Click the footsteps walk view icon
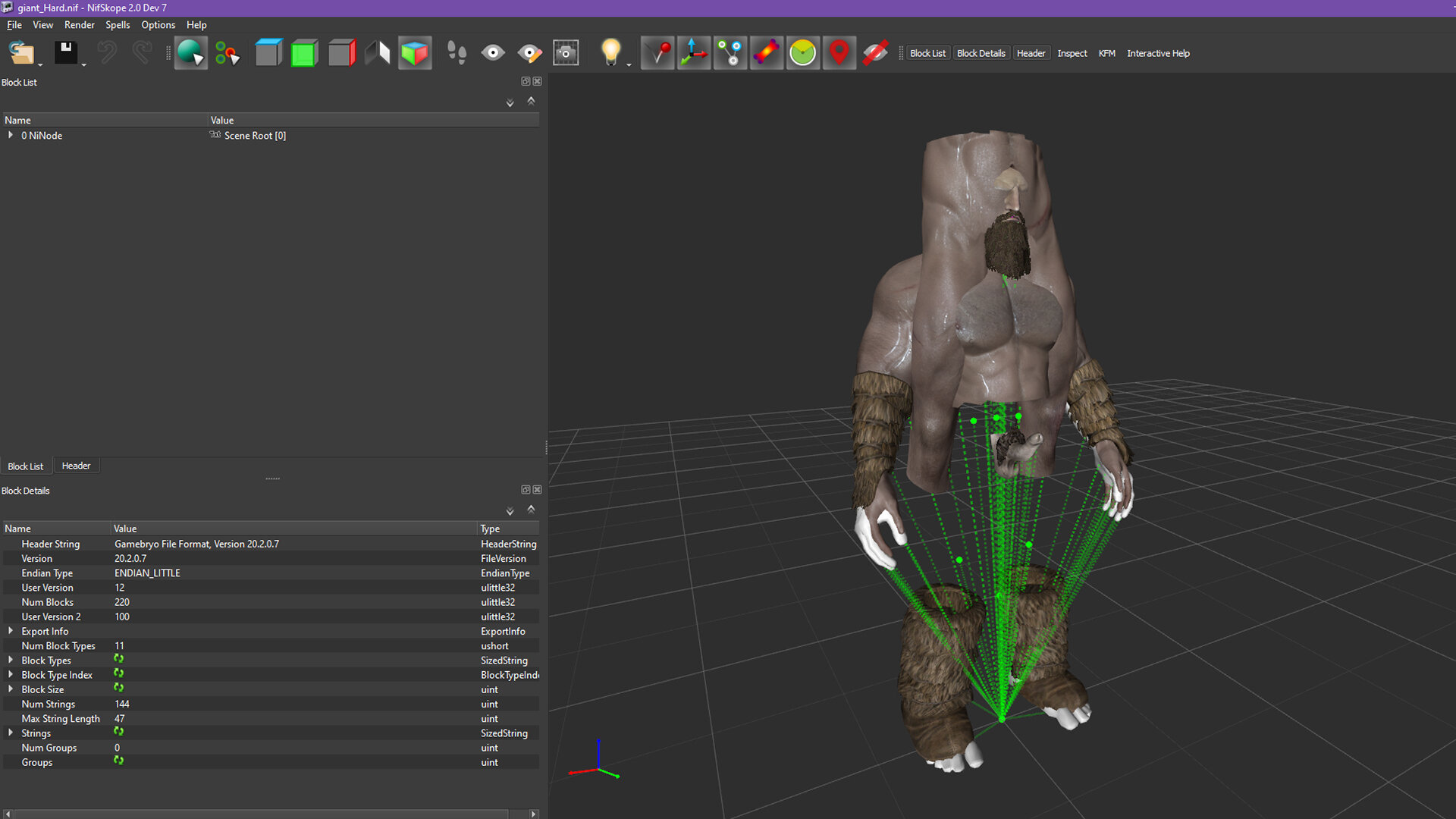This screenshot has width=1456, height=819. click(457, 53)
